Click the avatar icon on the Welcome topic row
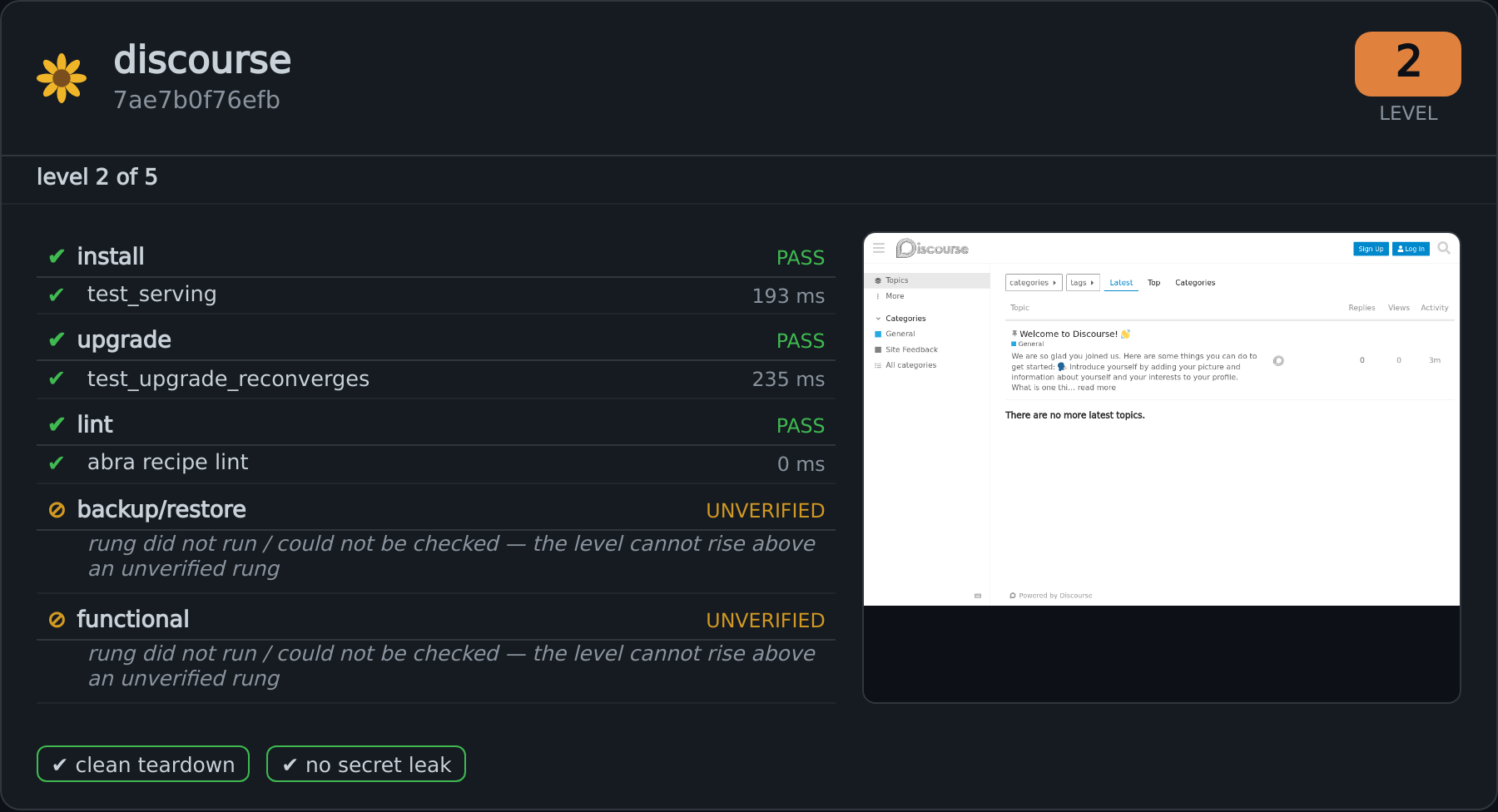 click(x=1278, y=360)
